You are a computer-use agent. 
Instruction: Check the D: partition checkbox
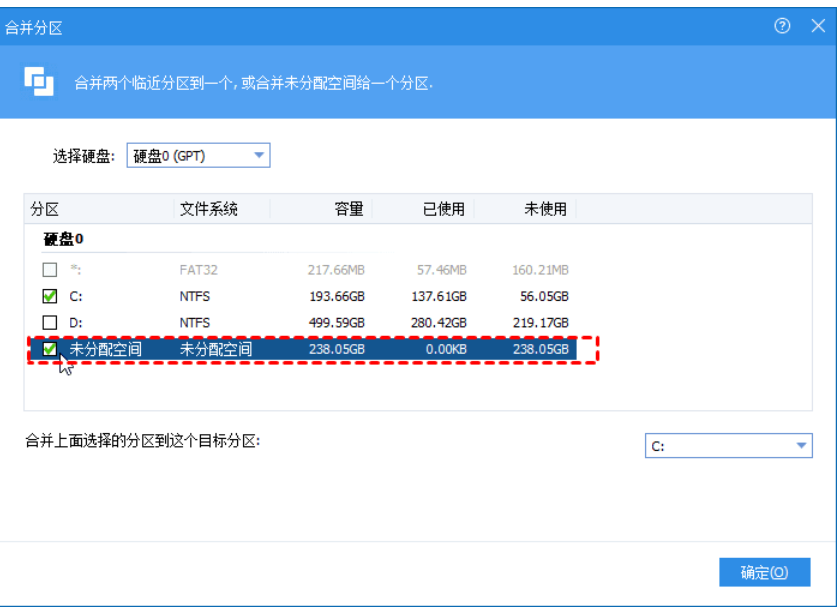click(x=50, y=323)
